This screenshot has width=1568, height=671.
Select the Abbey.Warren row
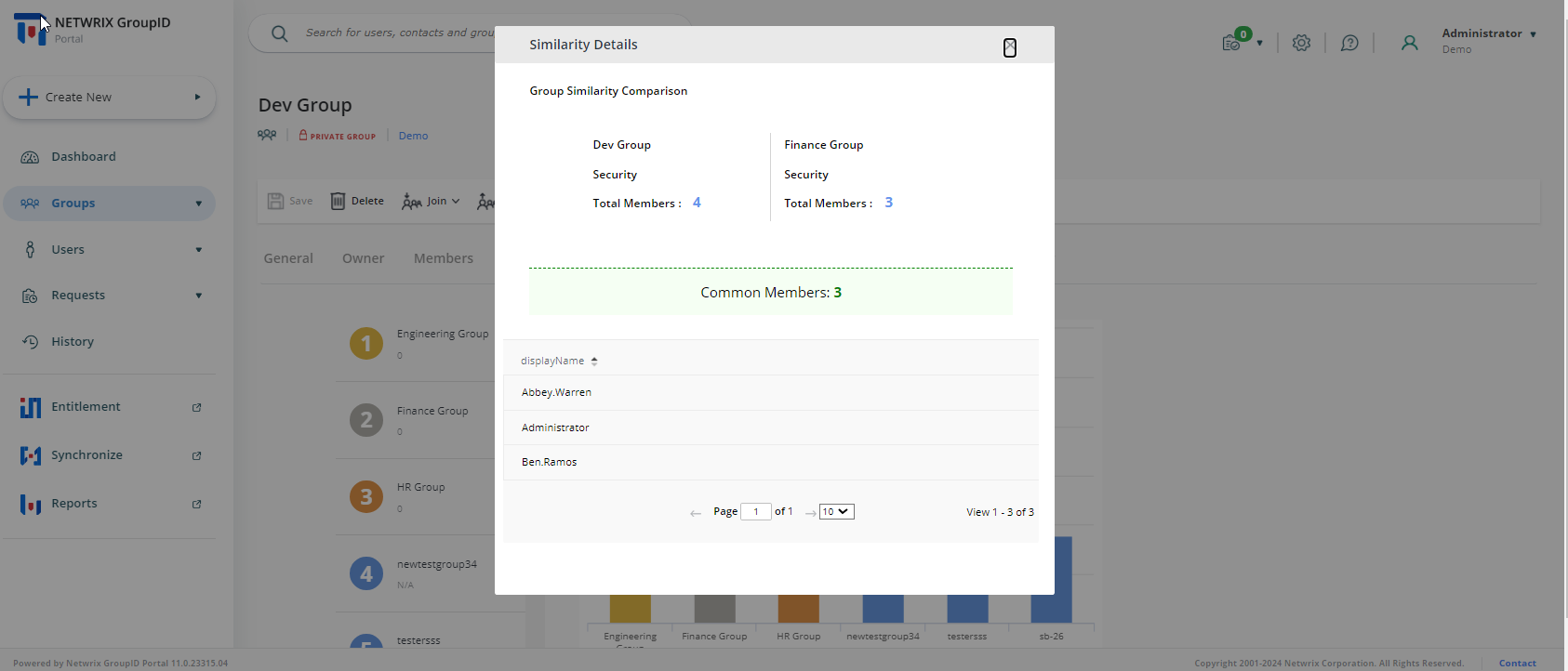click(x=771, y=393)
